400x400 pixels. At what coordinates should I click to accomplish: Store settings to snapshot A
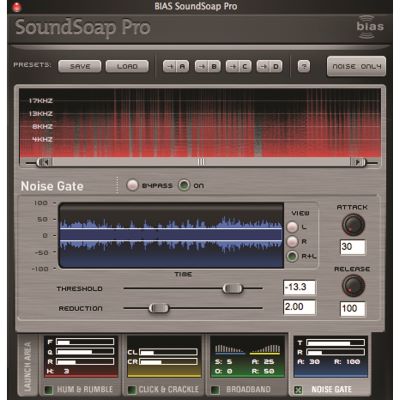point(176,66)
